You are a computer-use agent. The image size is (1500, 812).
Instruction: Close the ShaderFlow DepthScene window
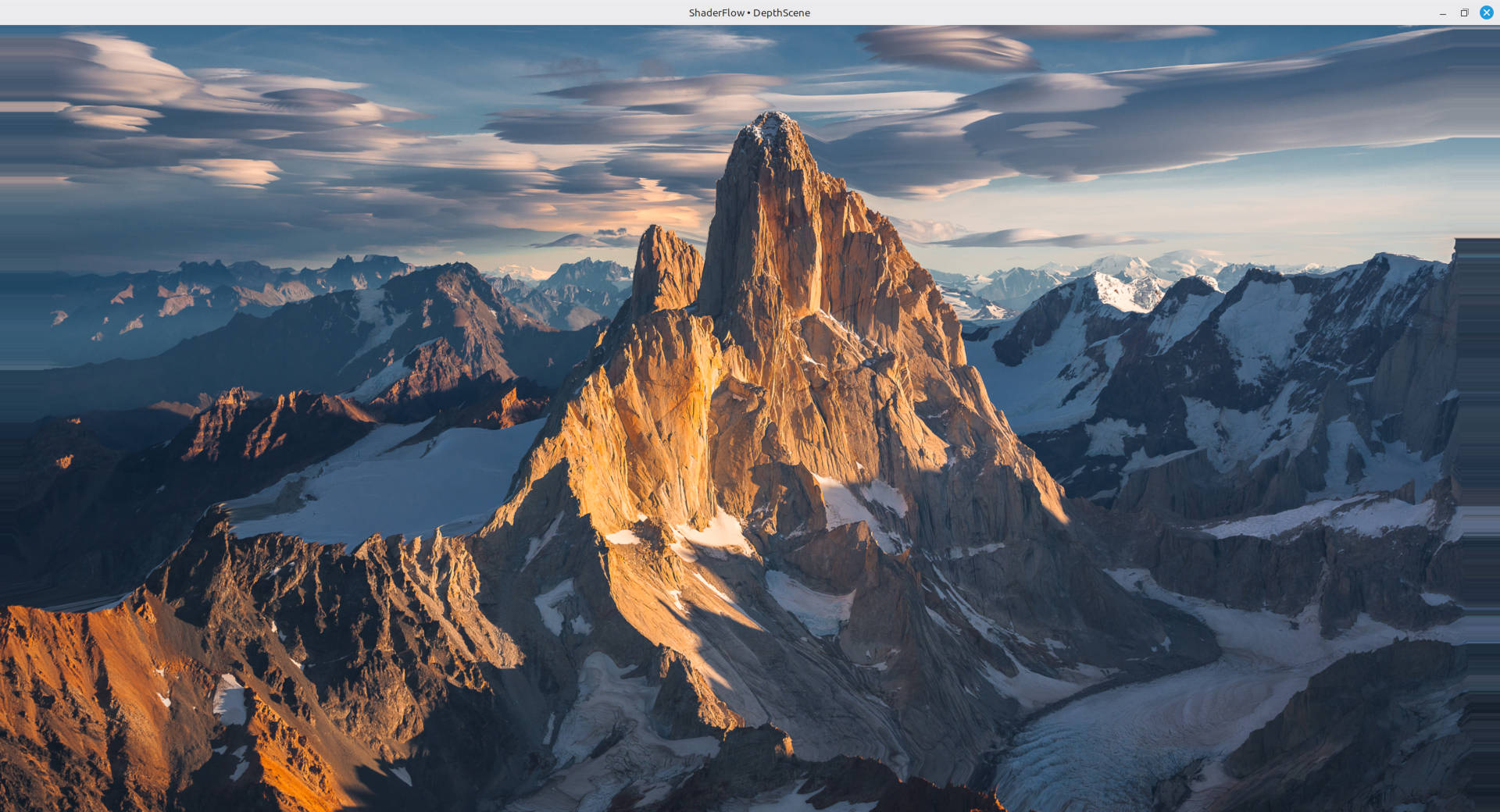pos(1486,12)
